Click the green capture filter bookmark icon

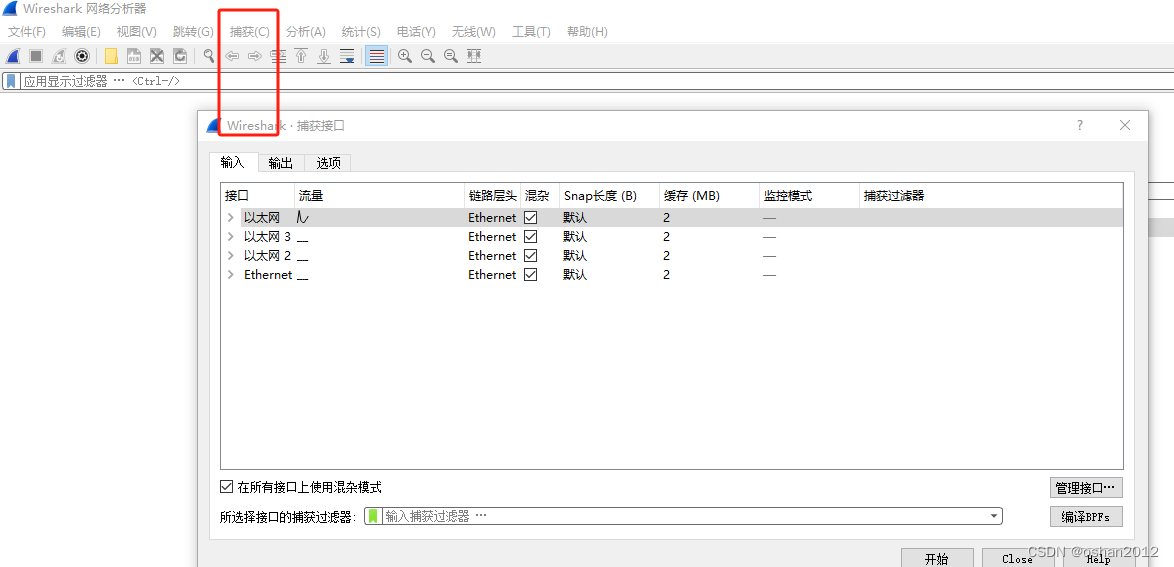point(374,516)
